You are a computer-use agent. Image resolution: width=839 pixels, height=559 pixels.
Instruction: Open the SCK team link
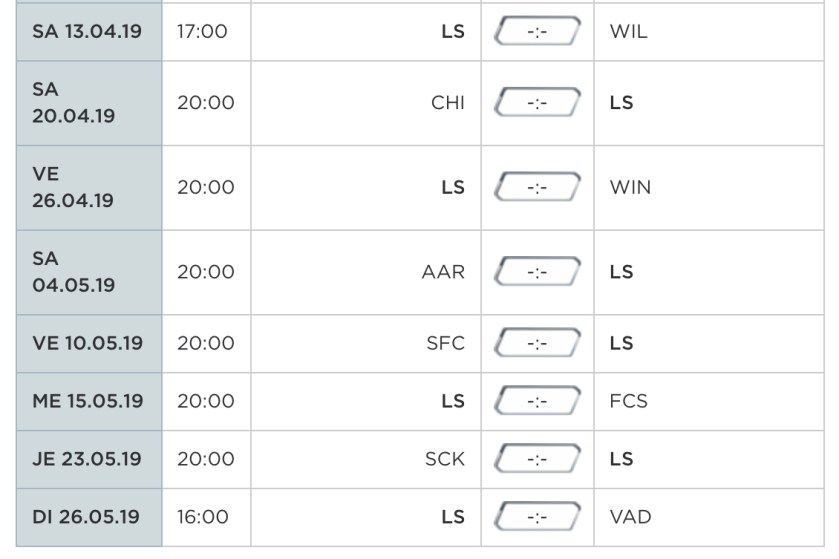(x=445, y=459)
